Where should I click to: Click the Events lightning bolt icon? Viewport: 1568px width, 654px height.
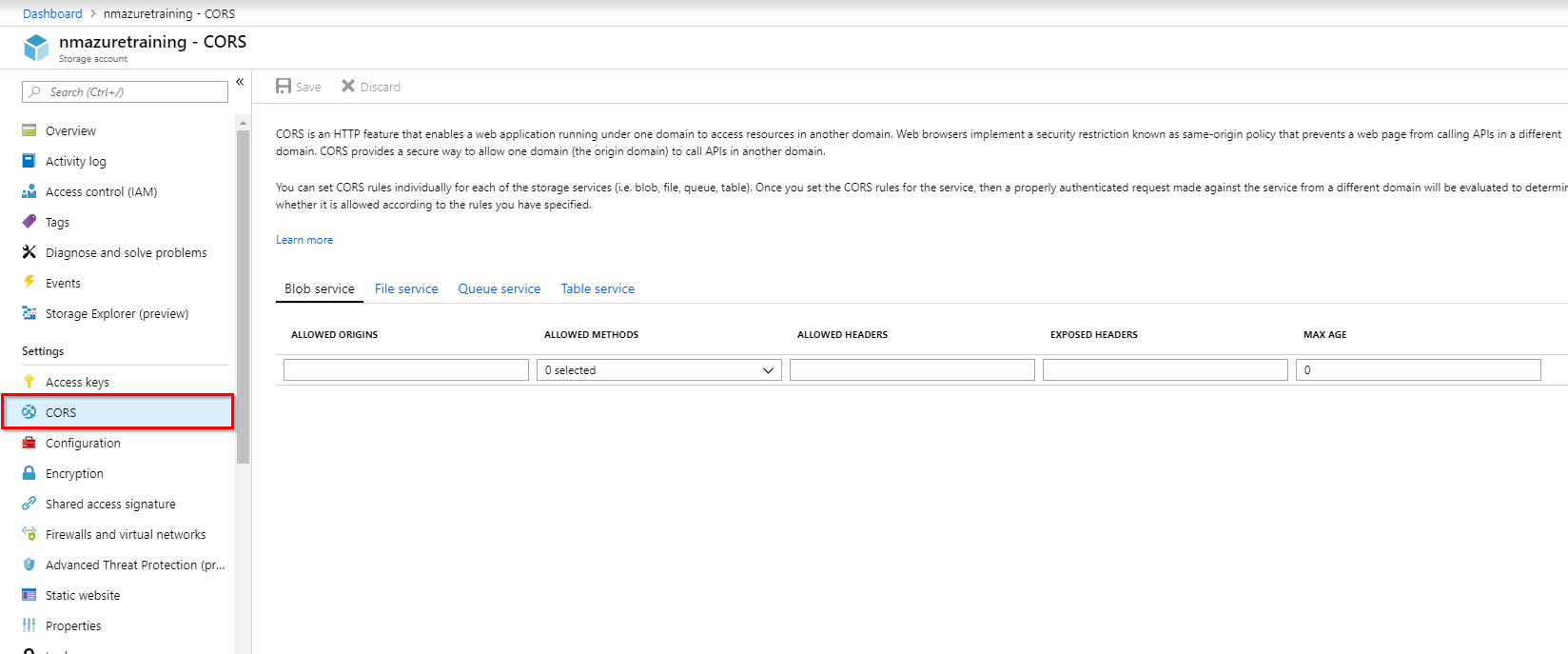coord(29,283)
